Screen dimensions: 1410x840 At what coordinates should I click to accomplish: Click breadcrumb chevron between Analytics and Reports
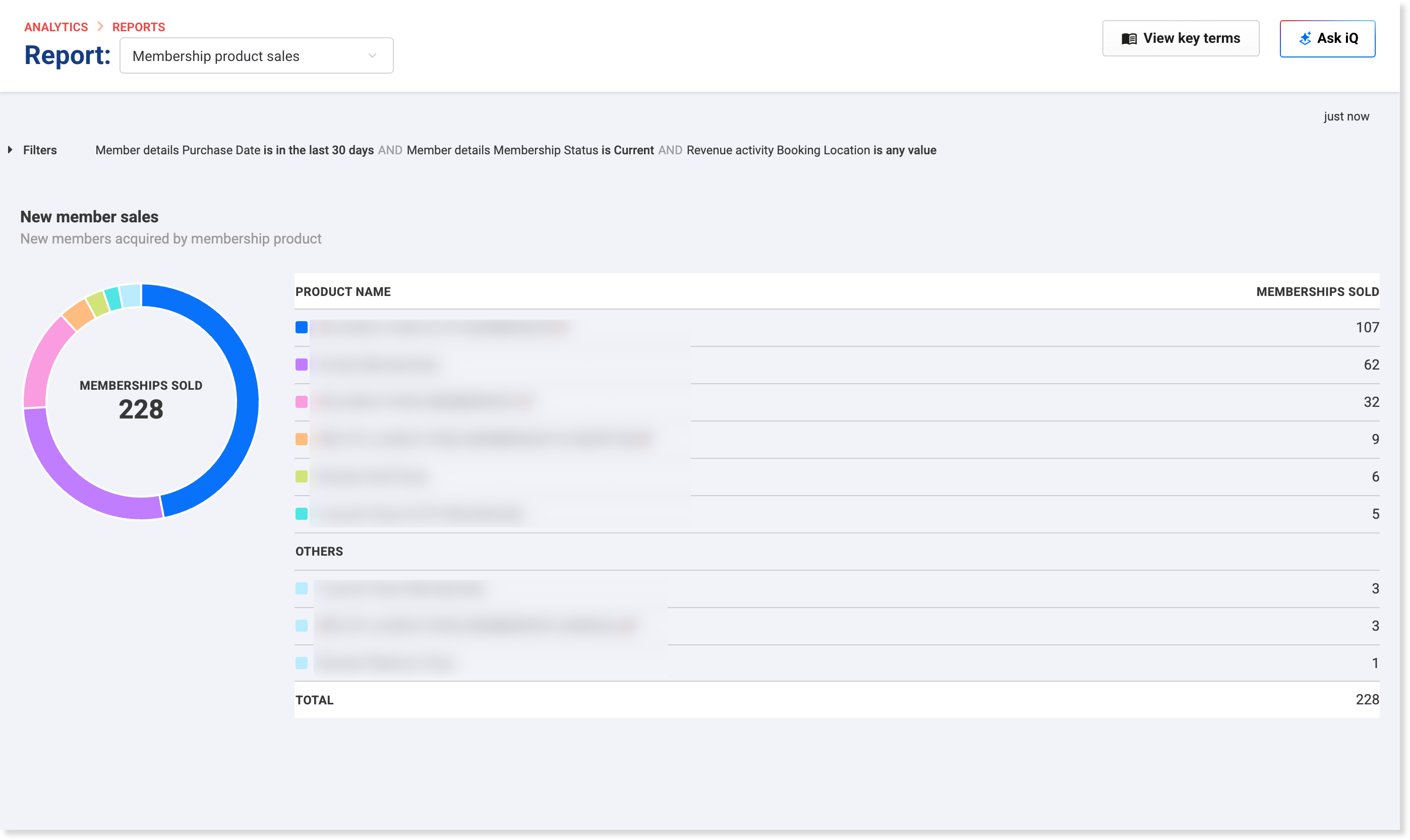point(100,27)
